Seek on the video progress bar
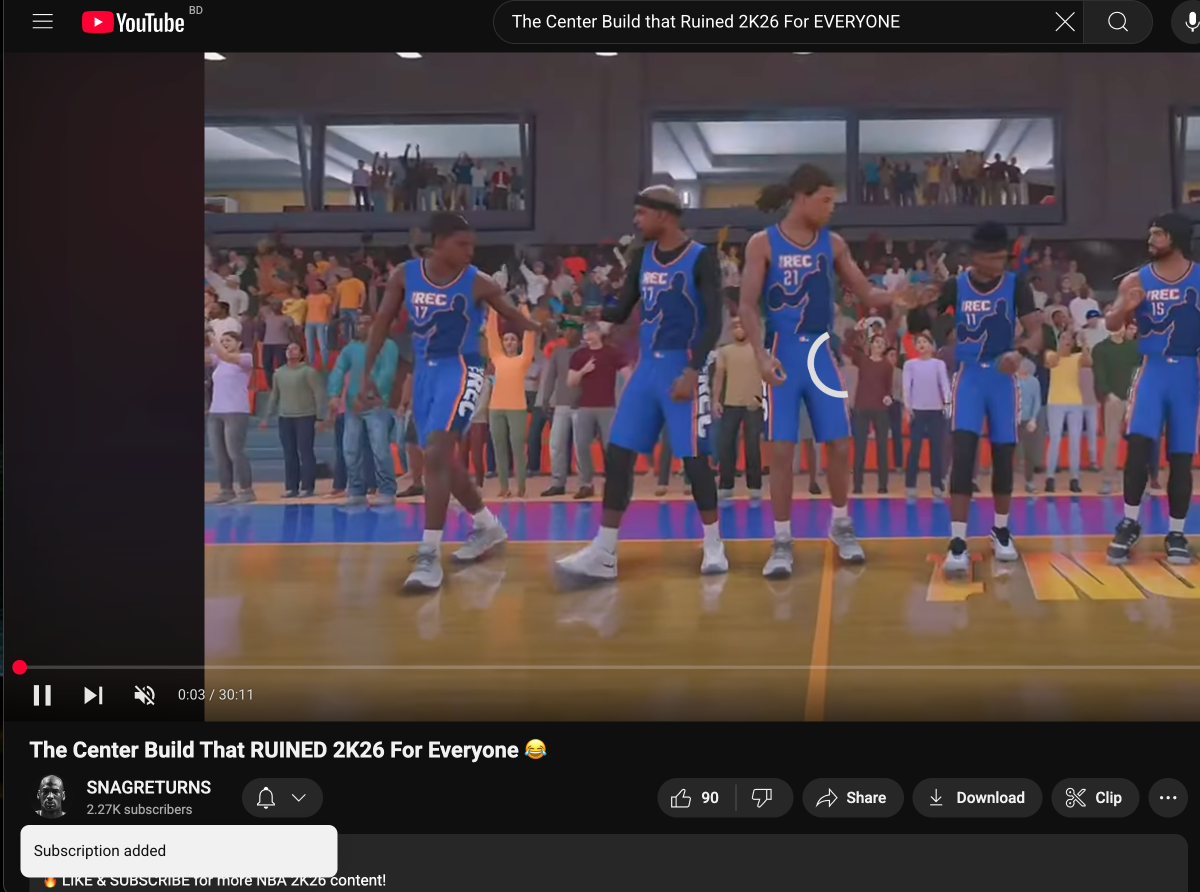The image size is (1200, 892). coord(600,667)
